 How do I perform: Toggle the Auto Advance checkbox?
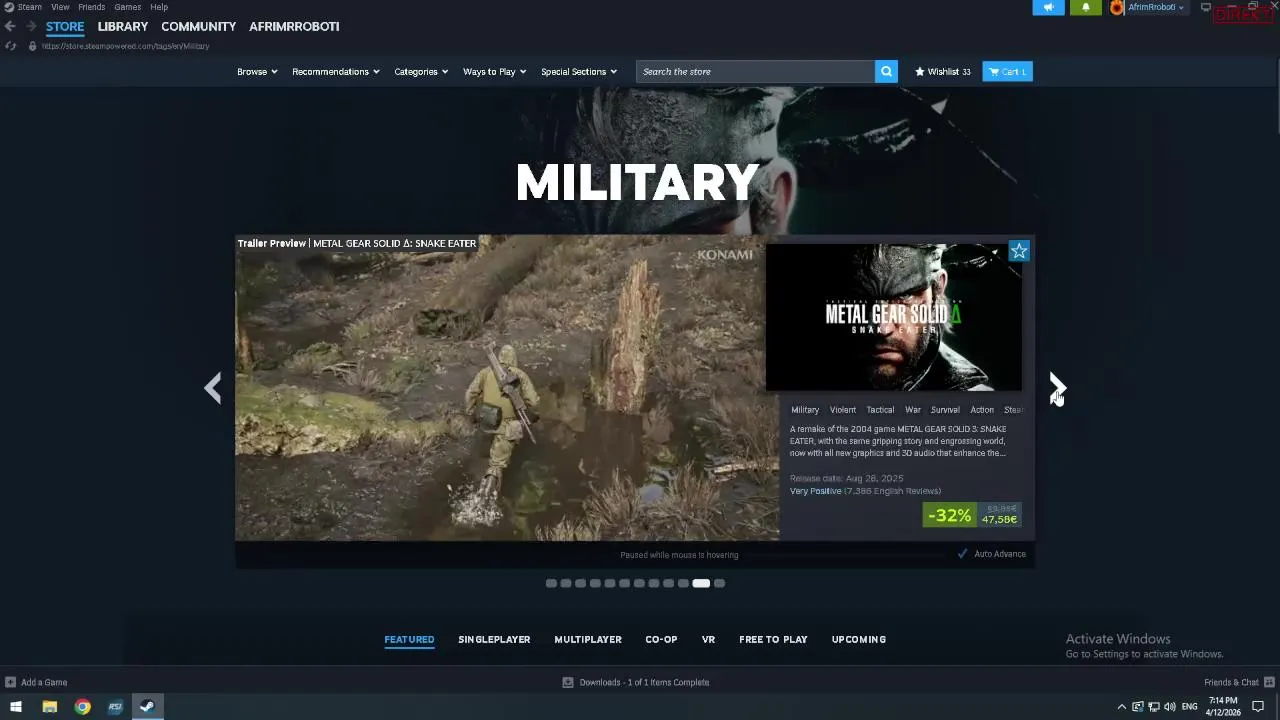(963, 554)
